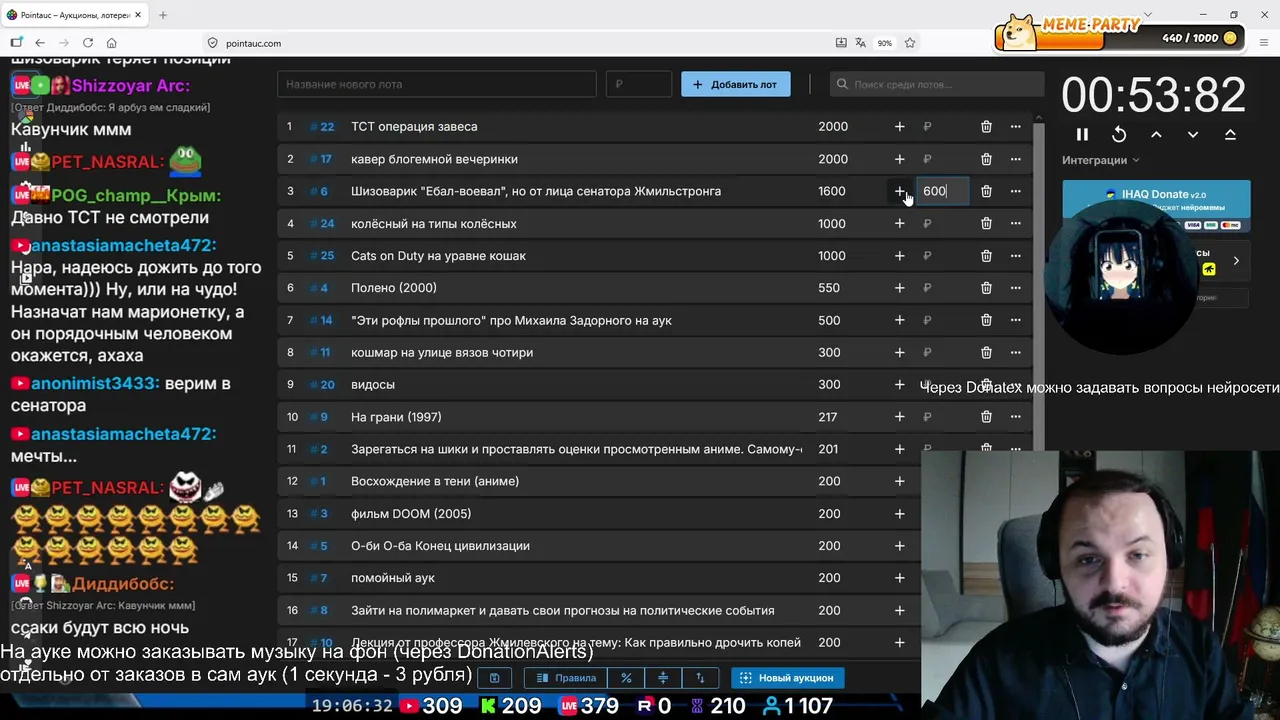
Task: Click the percent button in bottom toolbar
Action: 626,678
